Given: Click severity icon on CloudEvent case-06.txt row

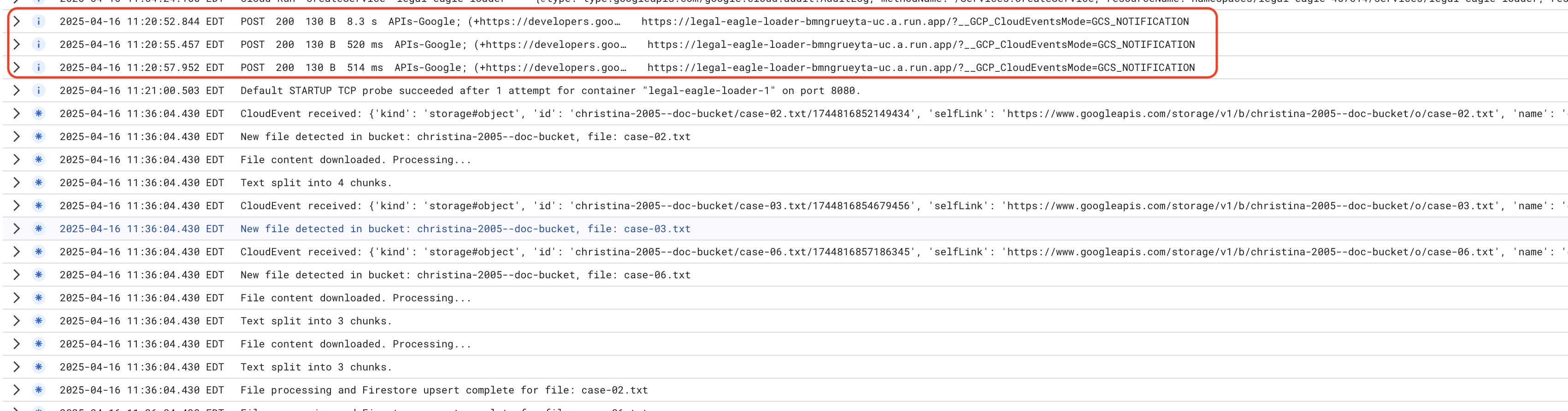Looking at the screenshot, I should click(x=38, y=252).
